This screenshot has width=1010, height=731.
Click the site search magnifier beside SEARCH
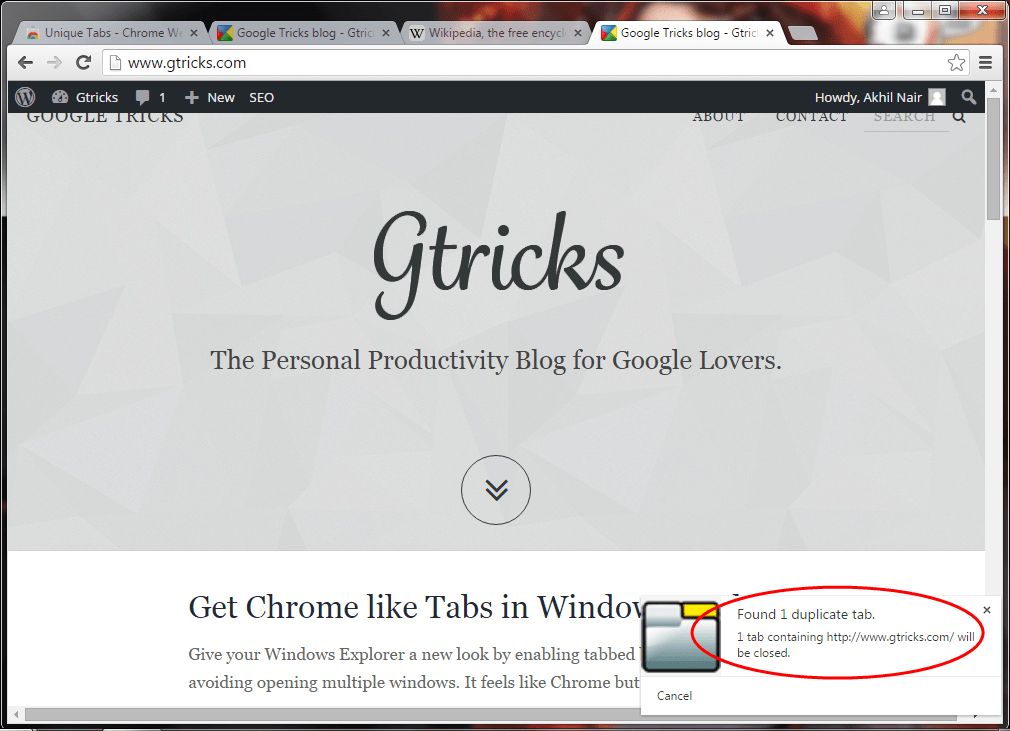(x=959, y=117)
